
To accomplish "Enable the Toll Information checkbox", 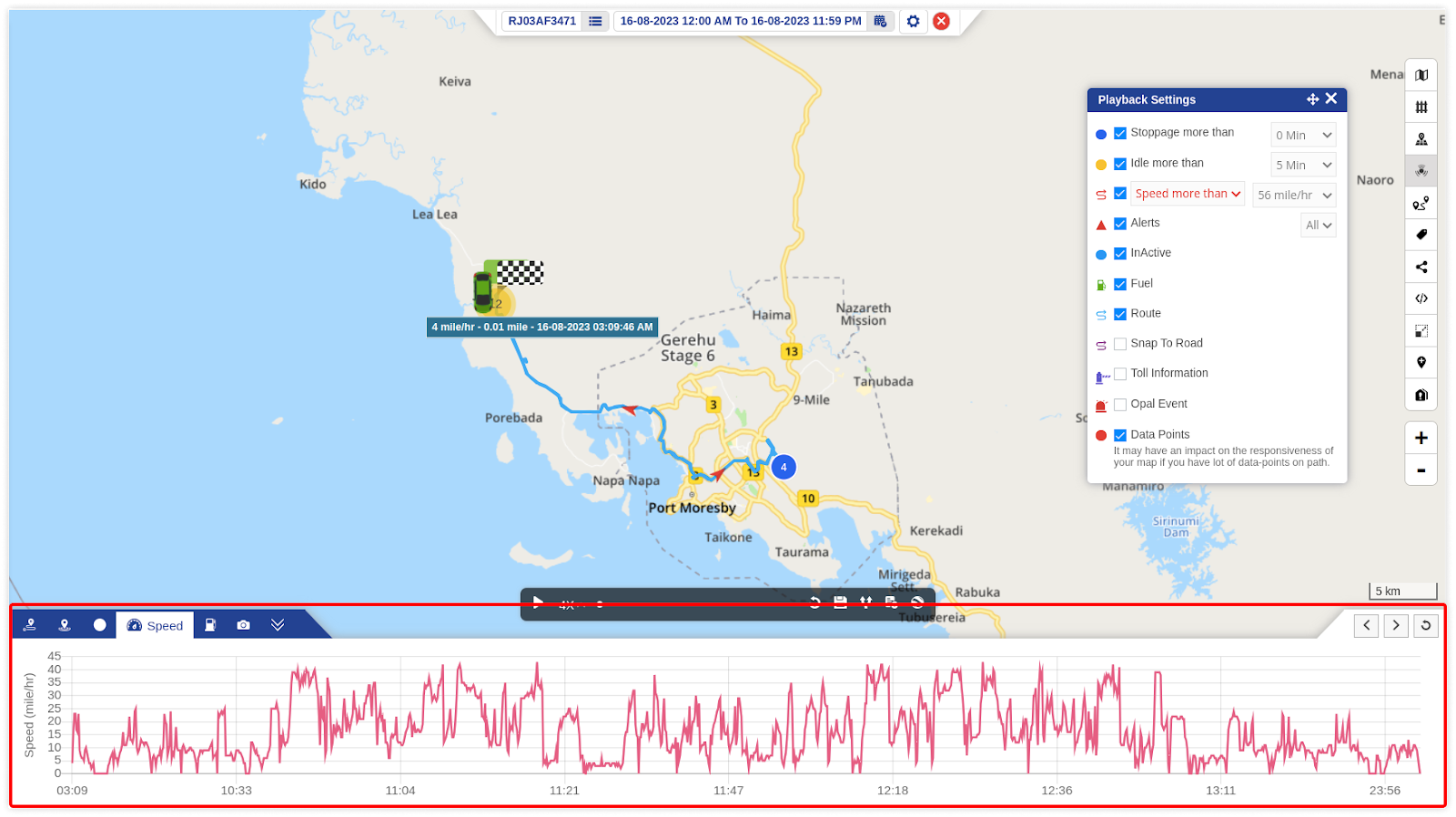I will (x=1120, y=374).
